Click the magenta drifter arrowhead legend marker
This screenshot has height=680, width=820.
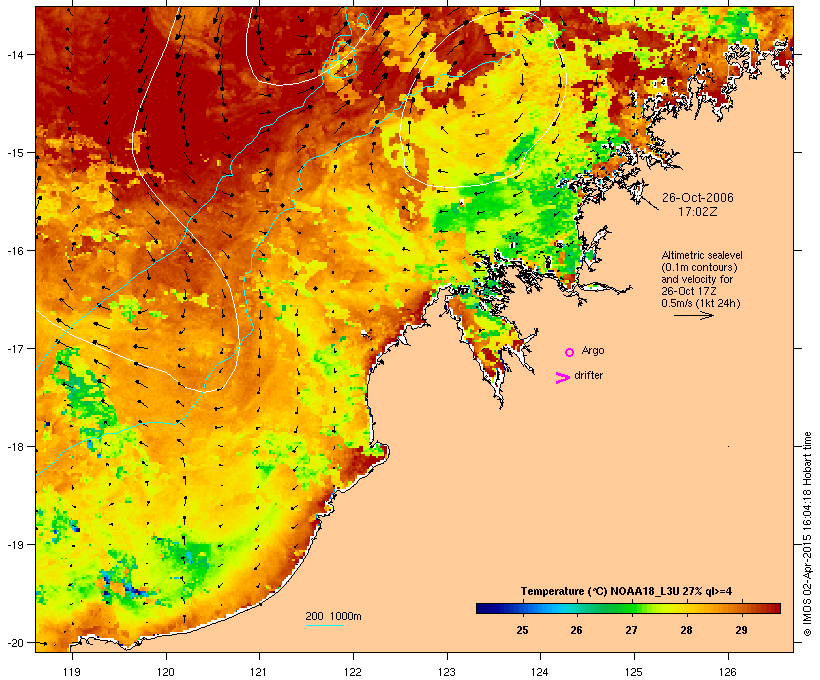click(x=563, y=378)
